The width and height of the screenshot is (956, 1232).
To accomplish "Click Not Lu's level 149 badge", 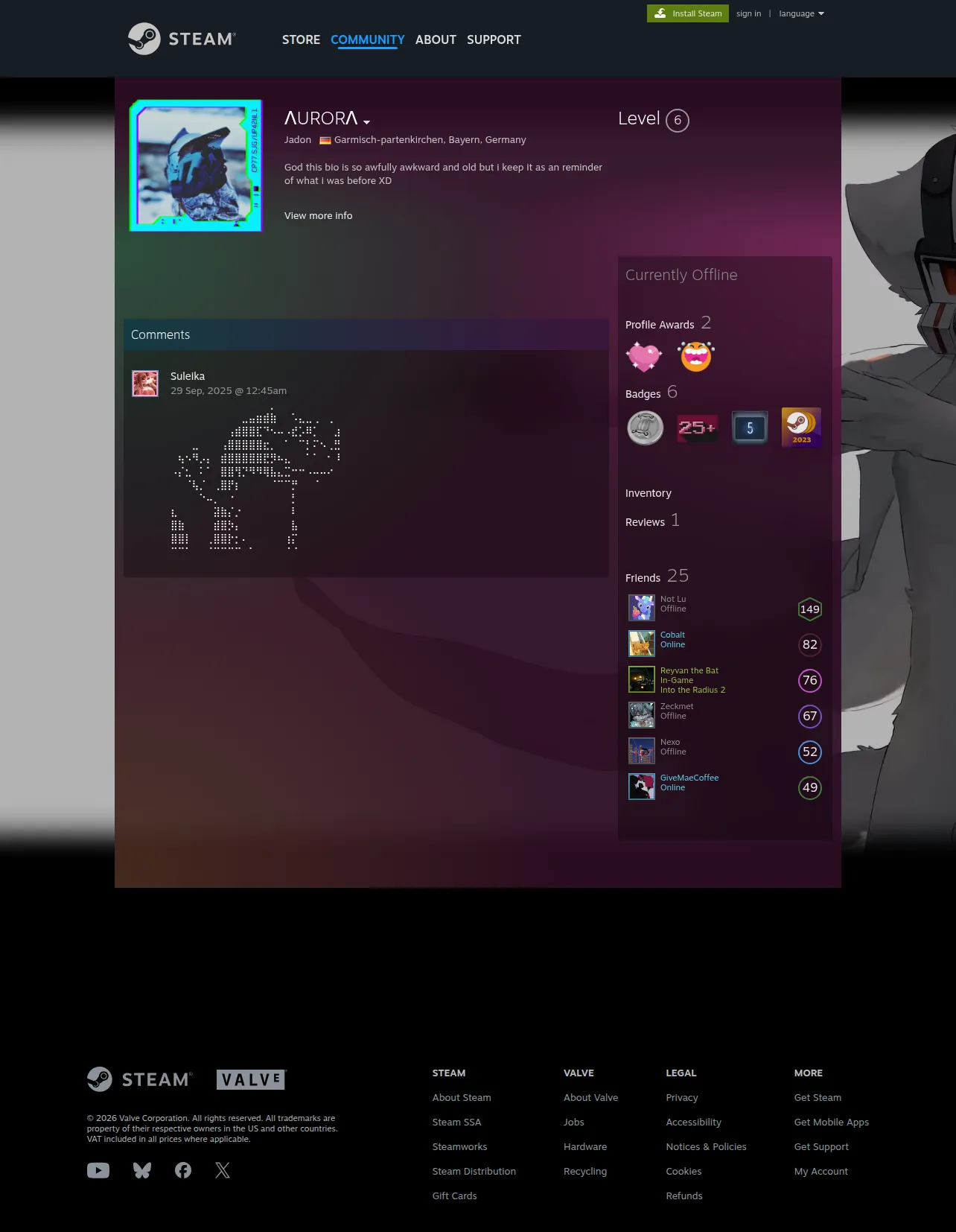I will click(810, 609).
